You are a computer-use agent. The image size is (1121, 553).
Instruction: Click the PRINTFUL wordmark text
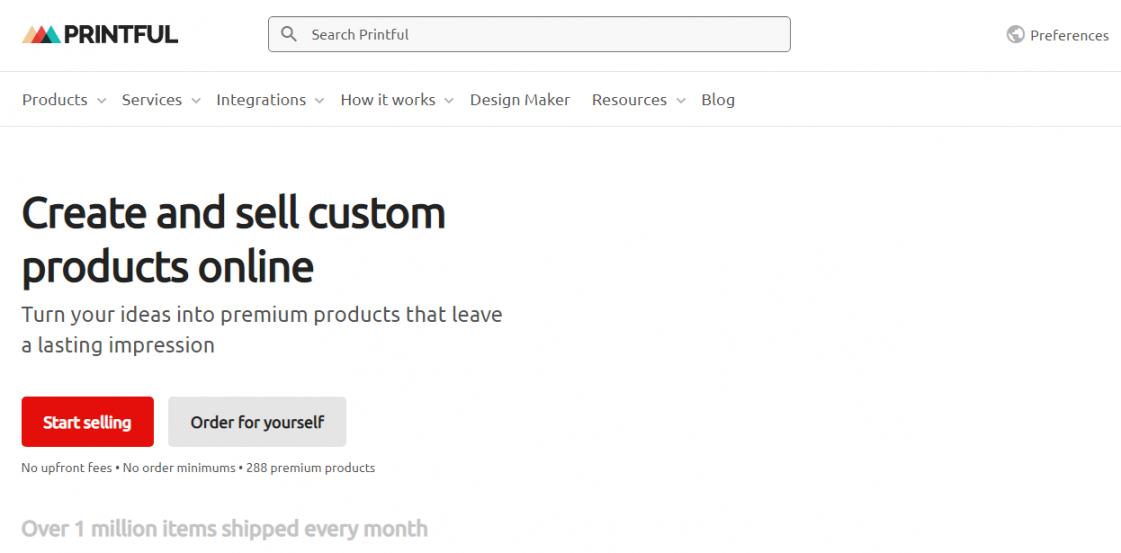[x=121, y=34]
